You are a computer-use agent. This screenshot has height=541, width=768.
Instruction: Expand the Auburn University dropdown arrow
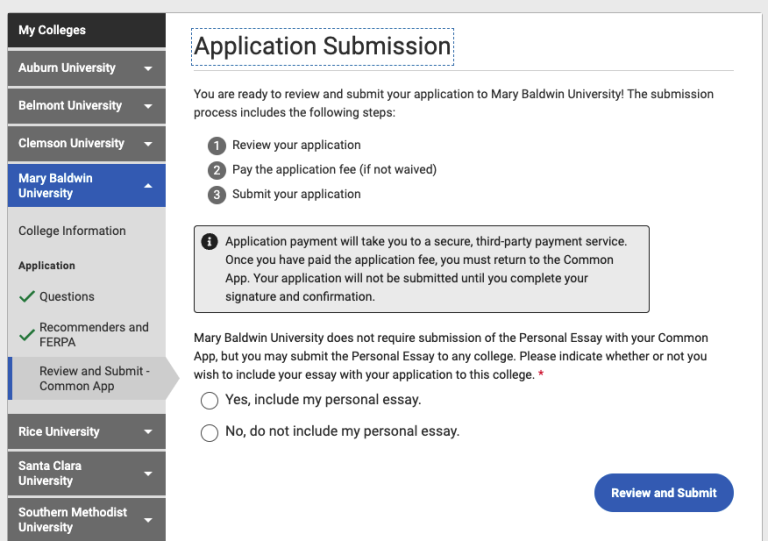tap(148, 69)
